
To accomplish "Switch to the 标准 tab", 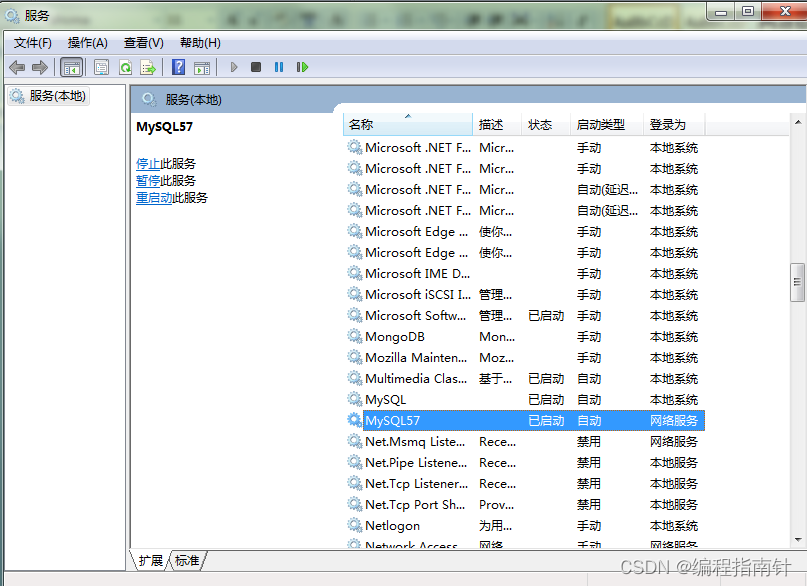I will tap(187, 560).
